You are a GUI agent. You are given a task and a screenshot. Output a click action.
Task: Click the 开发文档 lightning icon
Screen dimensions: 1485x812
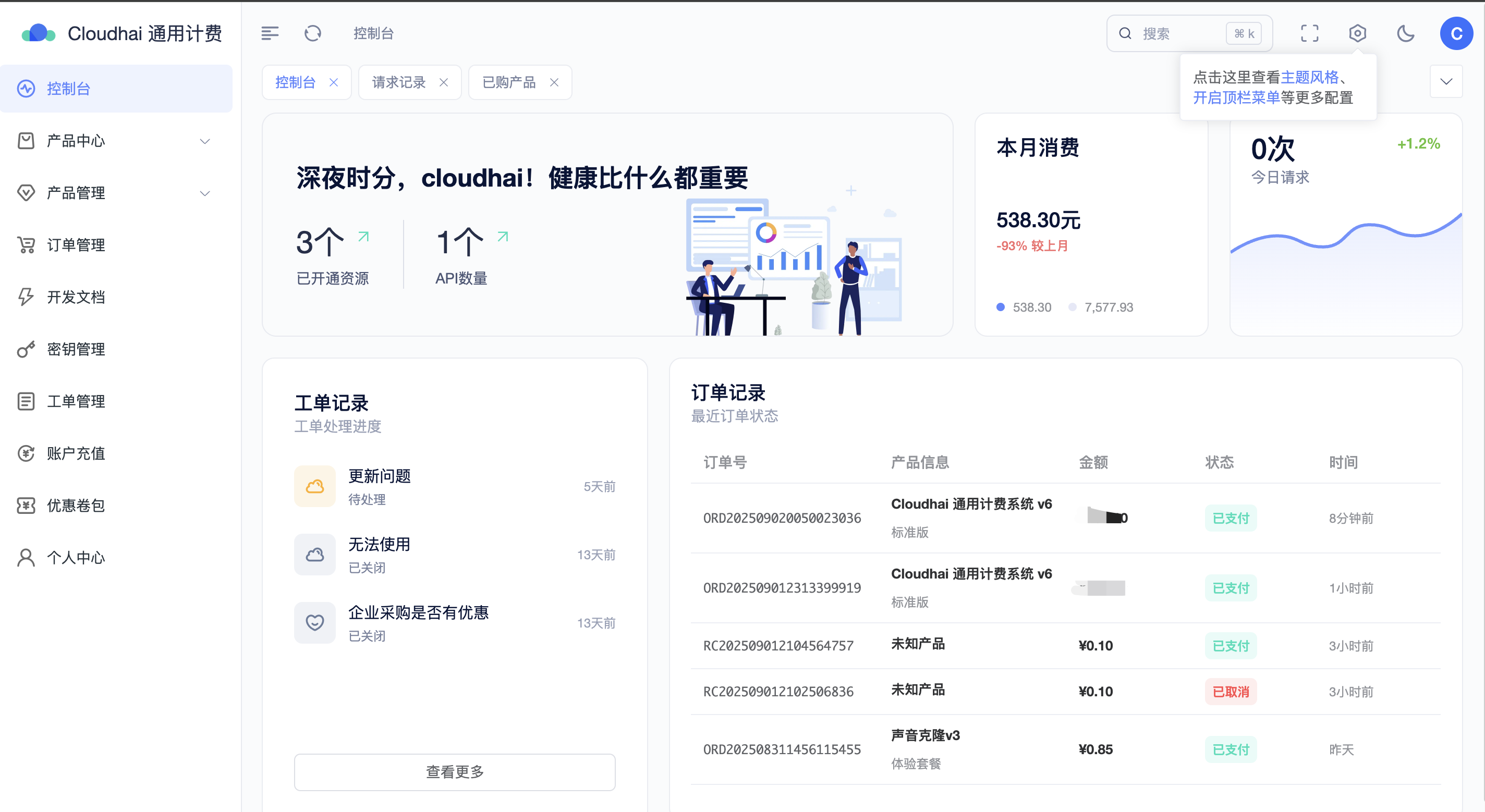(x=26, y=297)
